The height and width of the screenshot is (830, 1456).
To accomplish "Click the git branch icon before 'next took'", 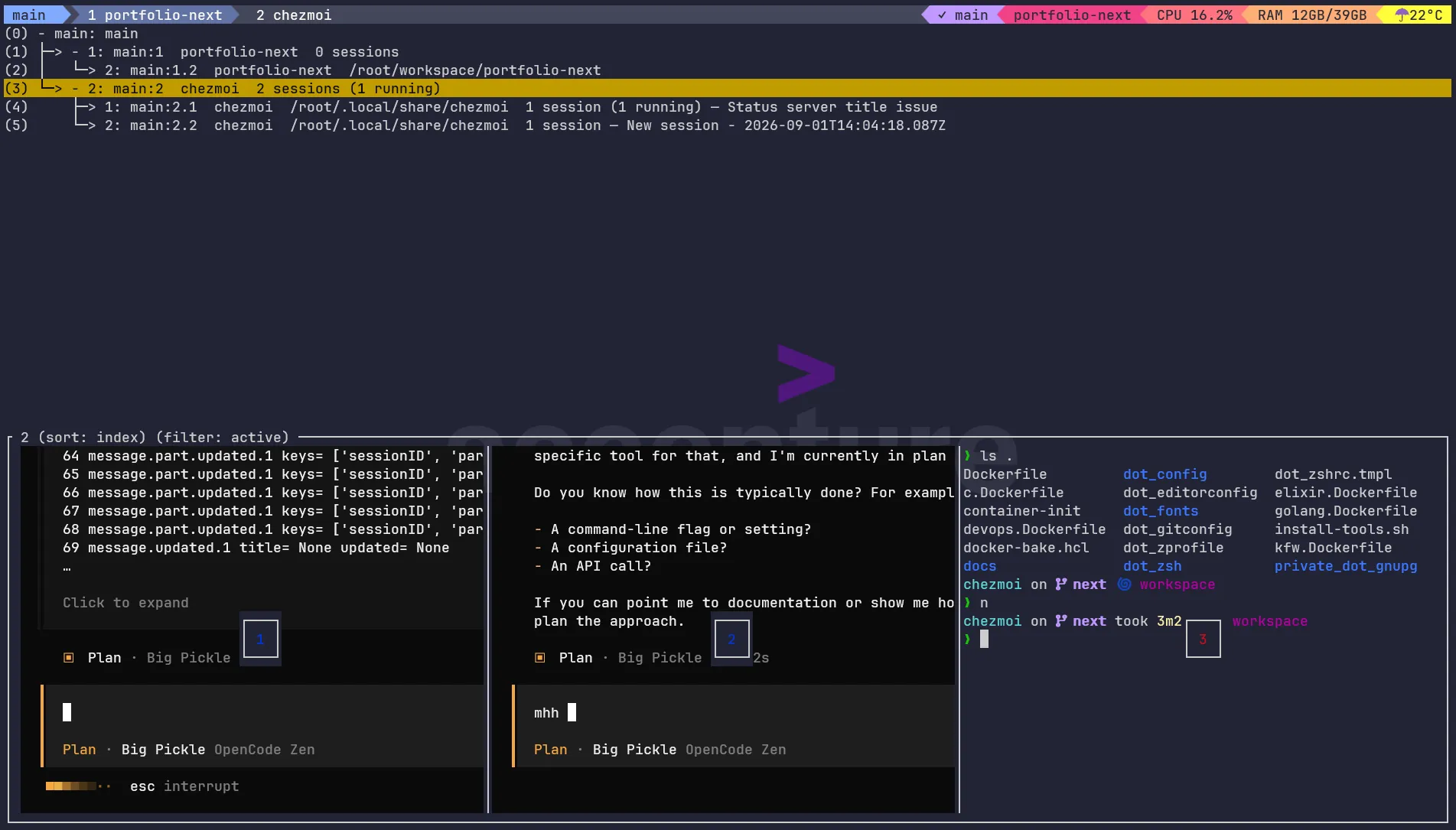I will 1060,621.
